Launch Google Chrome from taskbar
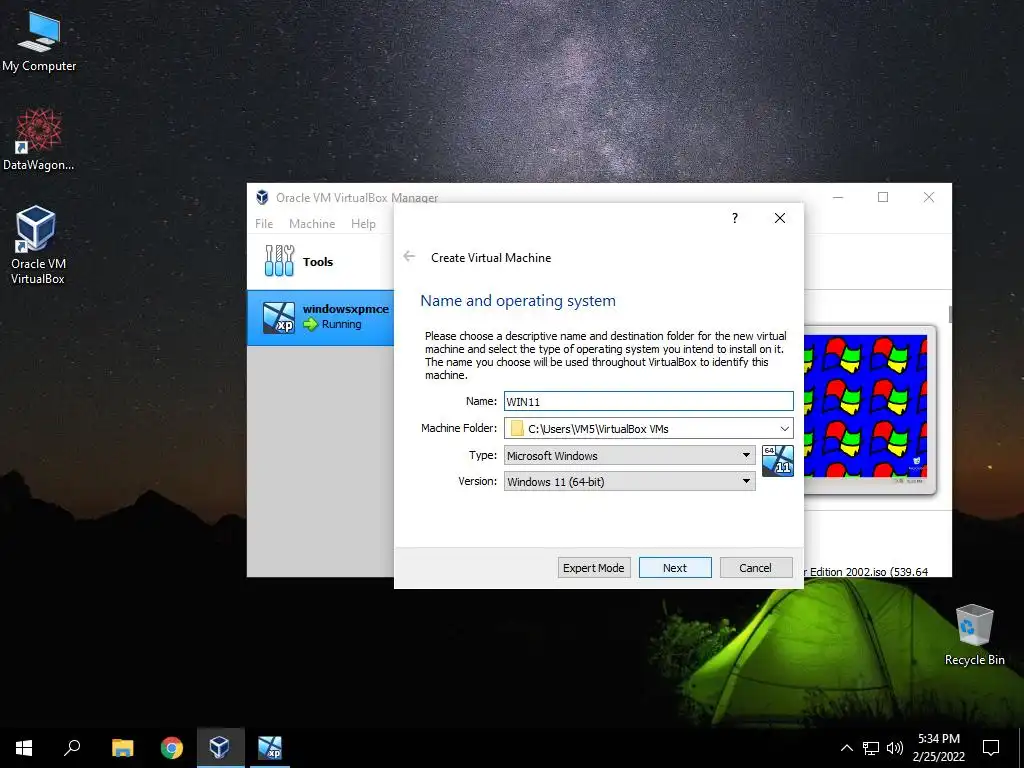This screenshot has height=768, width=1024. point(172,748)
